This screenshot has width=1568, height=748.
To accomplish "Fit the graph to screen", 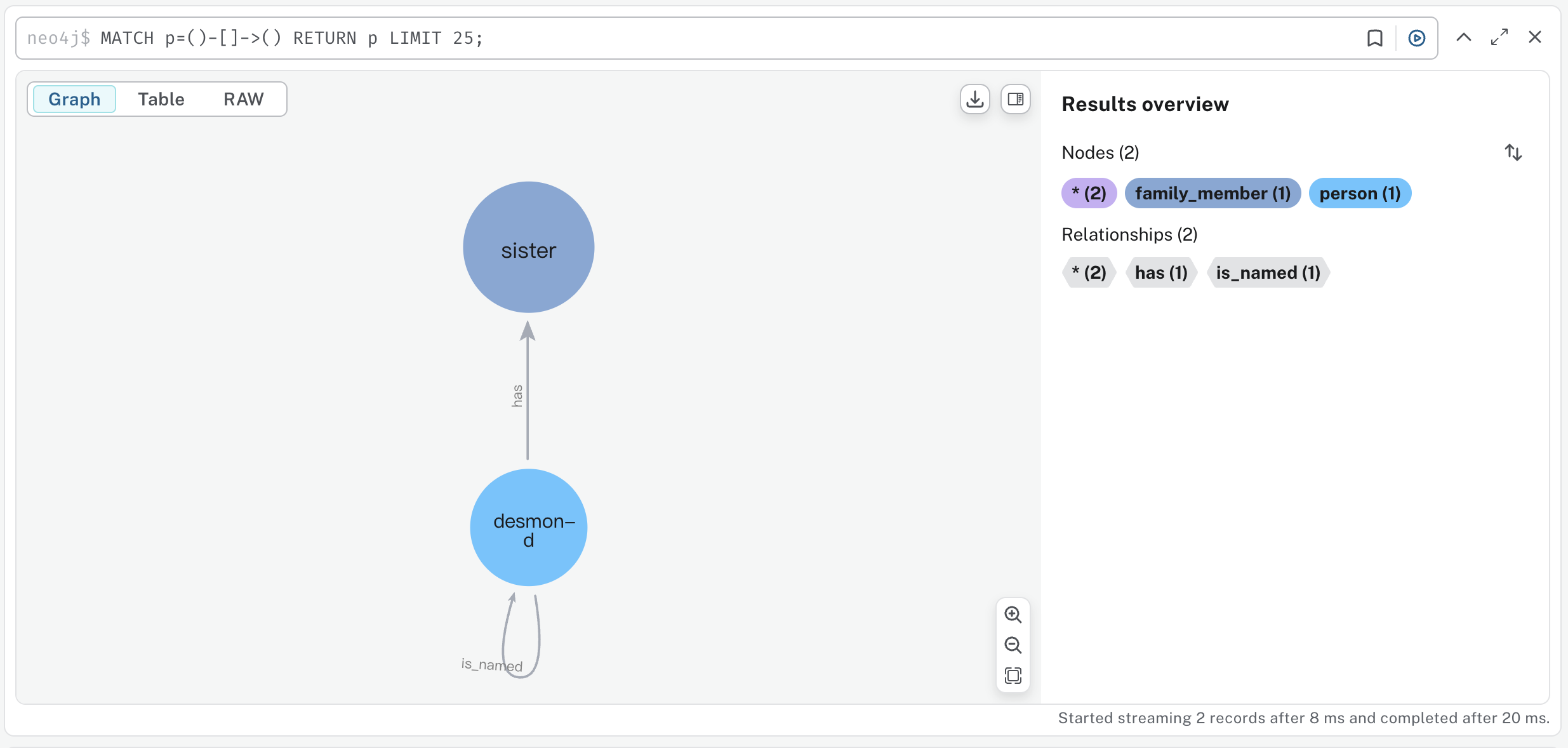I will point(1013,675).
